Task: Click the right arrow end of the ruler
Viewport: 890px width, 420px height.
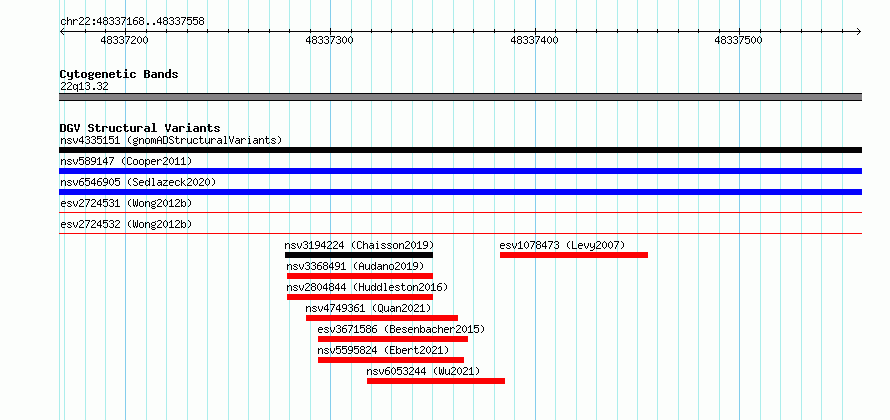Action: click(859, 31)
